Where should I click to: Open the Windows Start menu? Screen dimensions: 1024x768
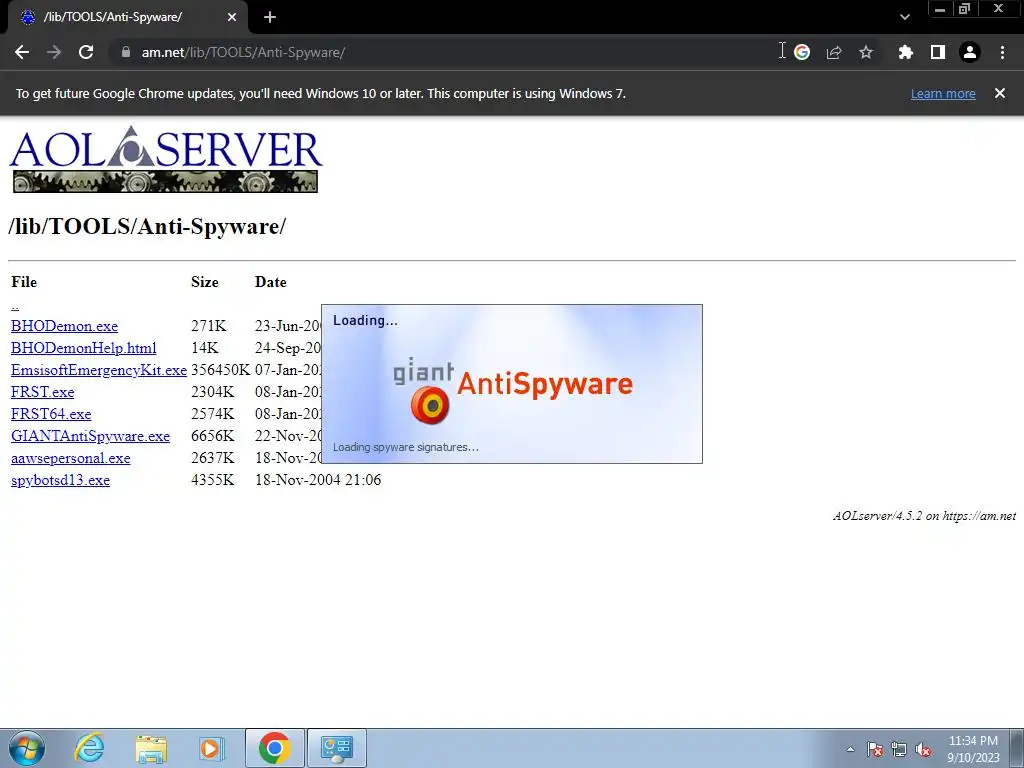pos(26,748)
